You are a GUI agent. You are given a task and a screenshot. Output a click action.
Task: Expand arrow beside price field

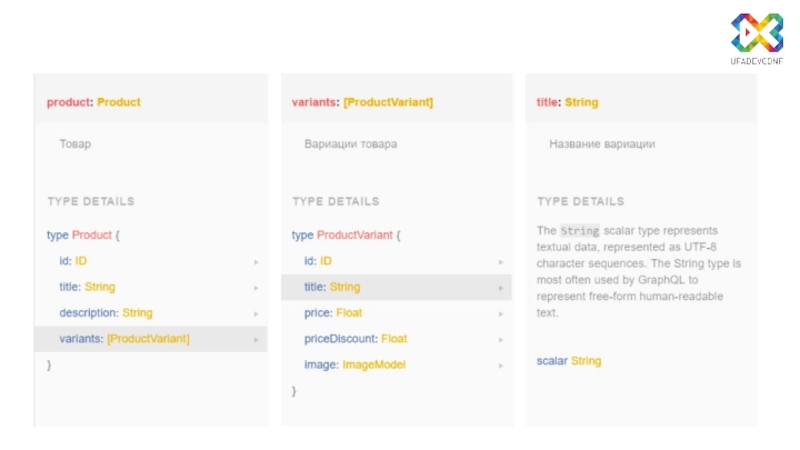click(501, 314)
